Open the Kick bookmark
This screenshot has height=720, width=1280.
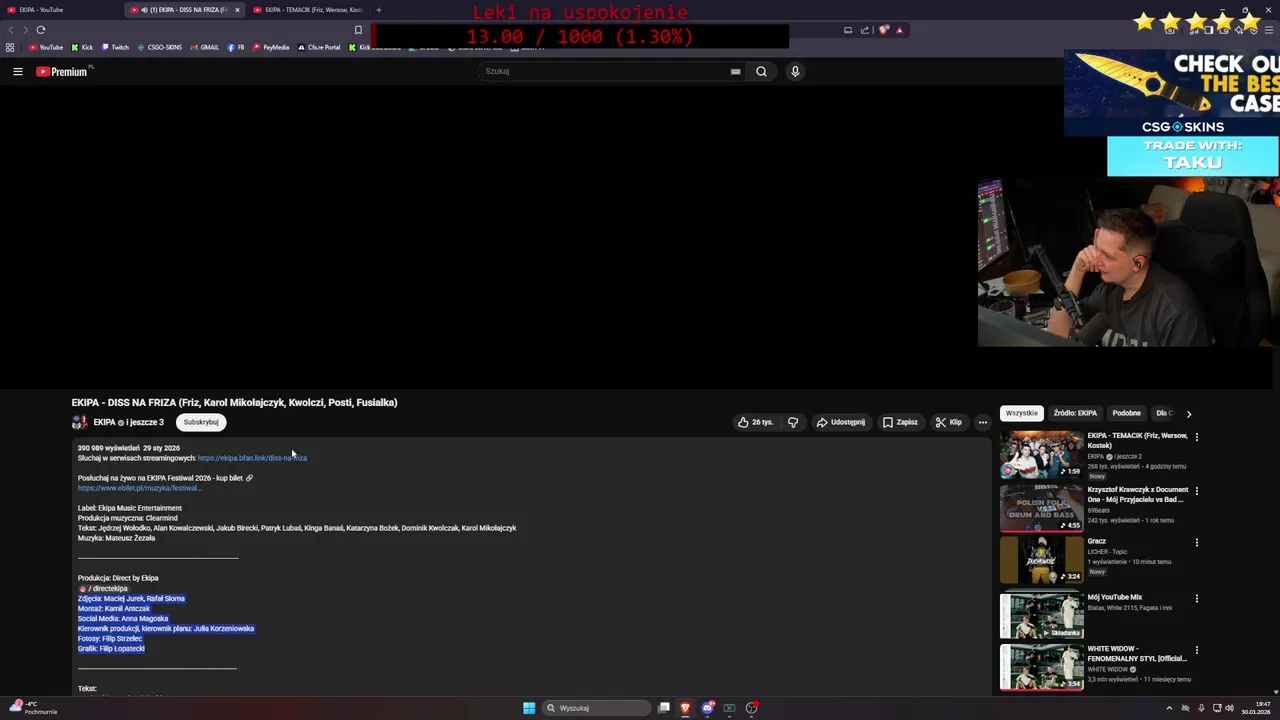[x=82, y=47]
